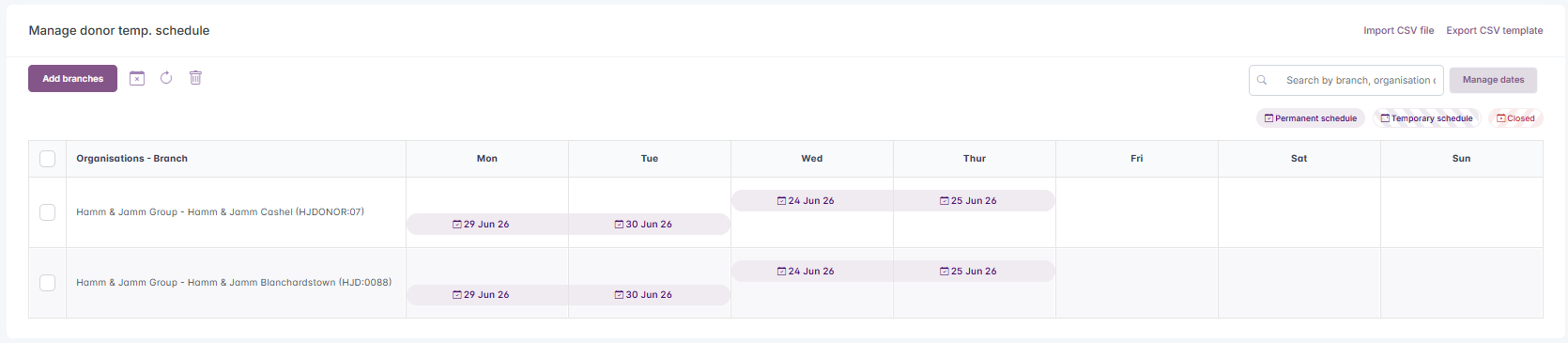Click the search magnifier icon
The image size is (1568, 343).
[1262, 80]
